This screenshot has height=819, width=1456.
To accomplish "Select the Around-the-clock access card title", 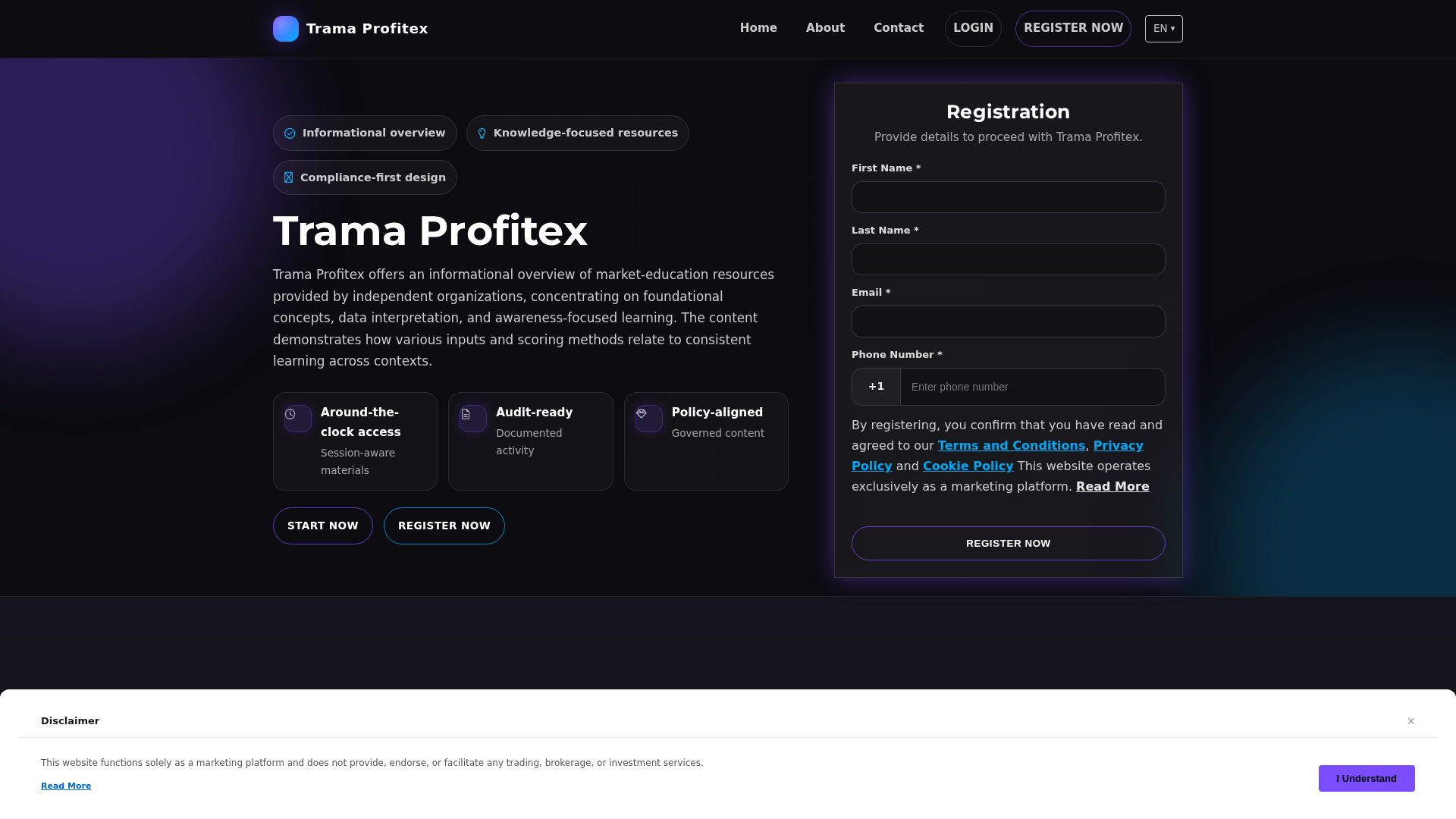I will tap(361, 422).
